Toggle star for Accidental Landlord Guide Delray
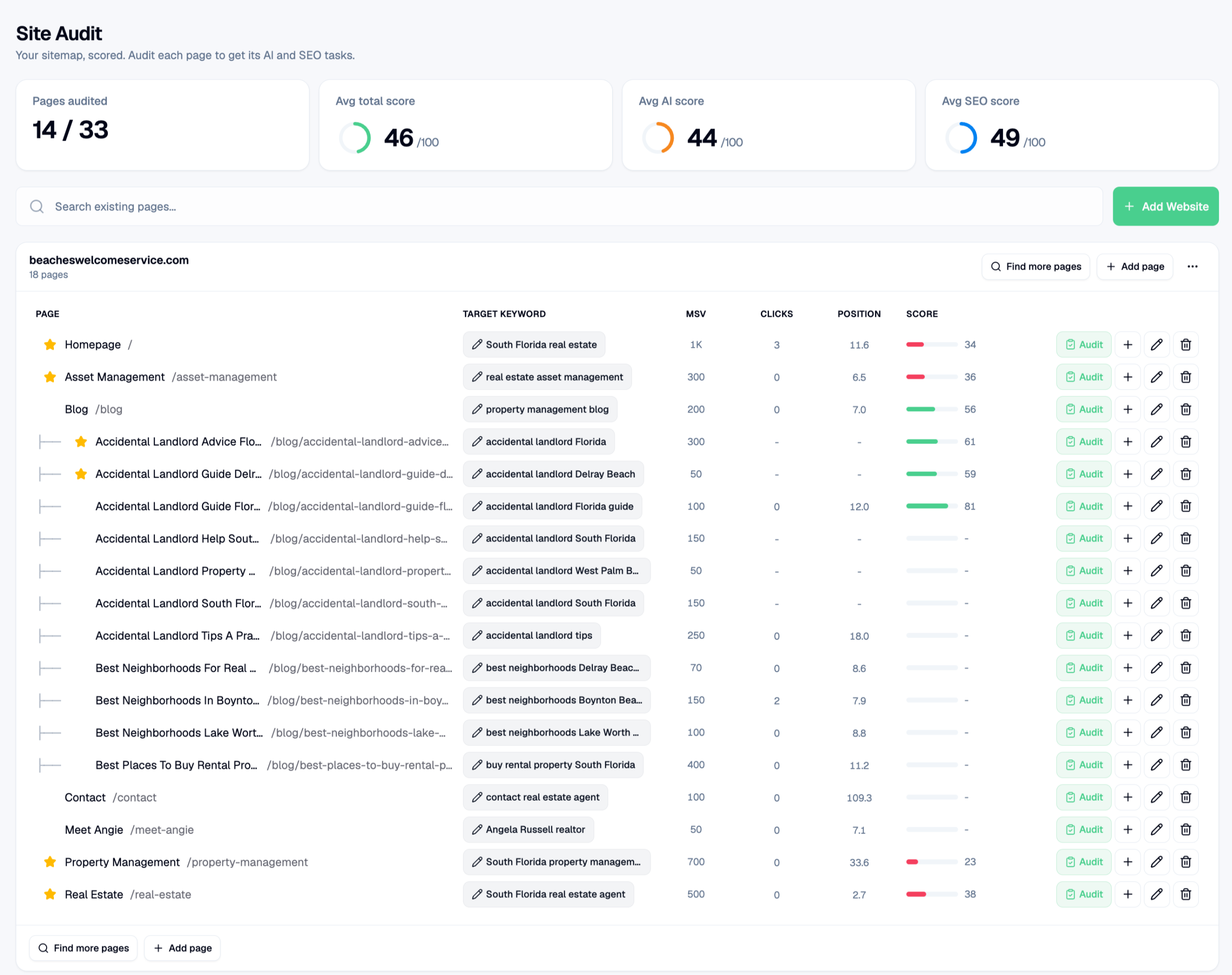 pyautogui.click(x=81, y=474)
